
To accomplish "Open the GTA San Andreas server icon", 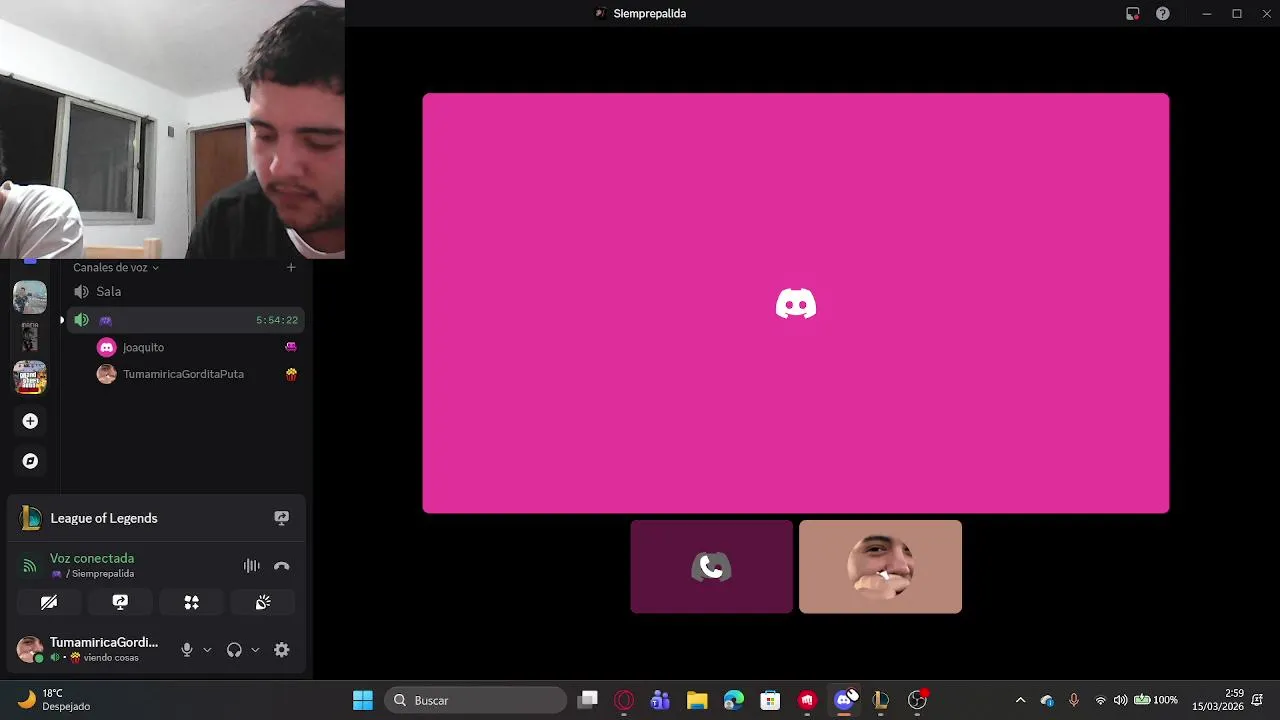I will click(x=30, y=377).
